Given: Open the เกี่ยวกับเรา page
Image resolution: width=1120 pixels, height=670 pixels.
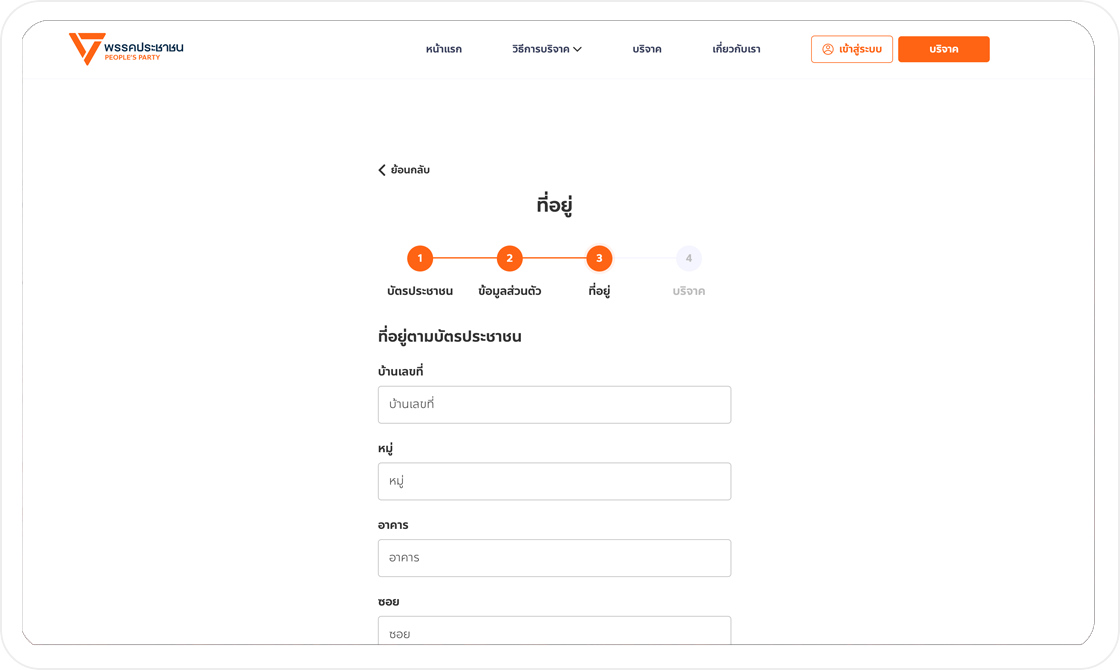Looking at the screenshot, I should click(736, 49).
